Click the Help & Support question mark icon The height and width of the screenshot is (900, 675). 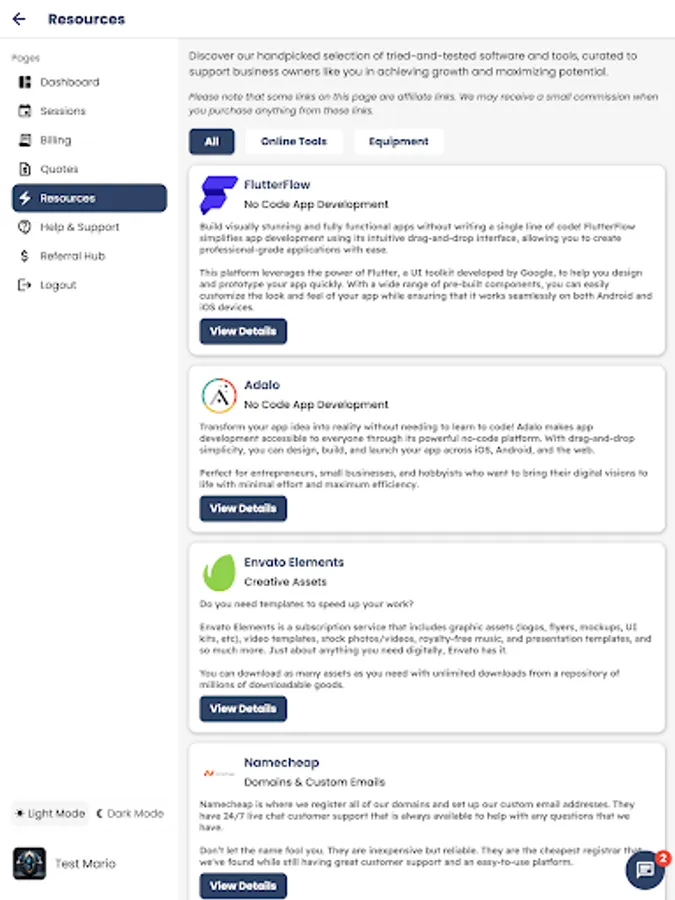27,227
